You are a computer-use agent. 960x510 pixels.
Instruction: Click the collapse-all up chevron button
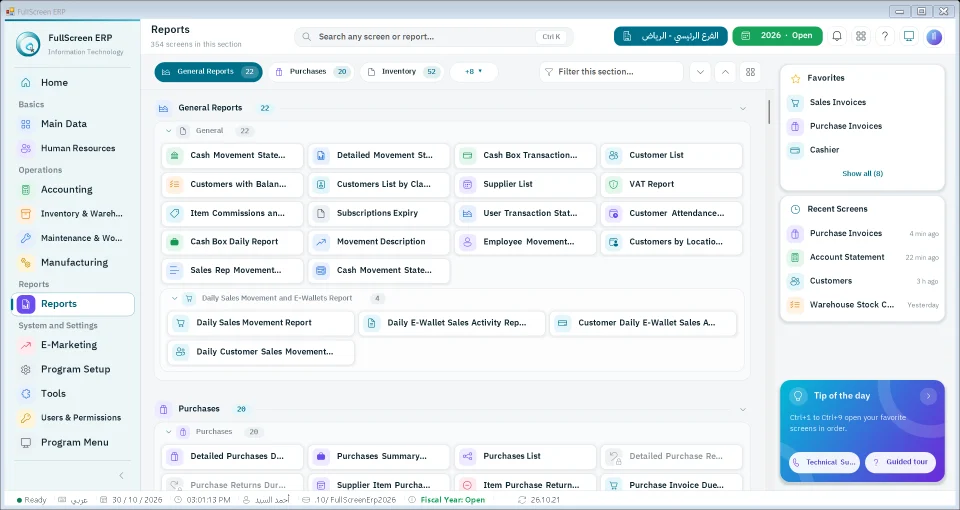click(x=726, y=72)
